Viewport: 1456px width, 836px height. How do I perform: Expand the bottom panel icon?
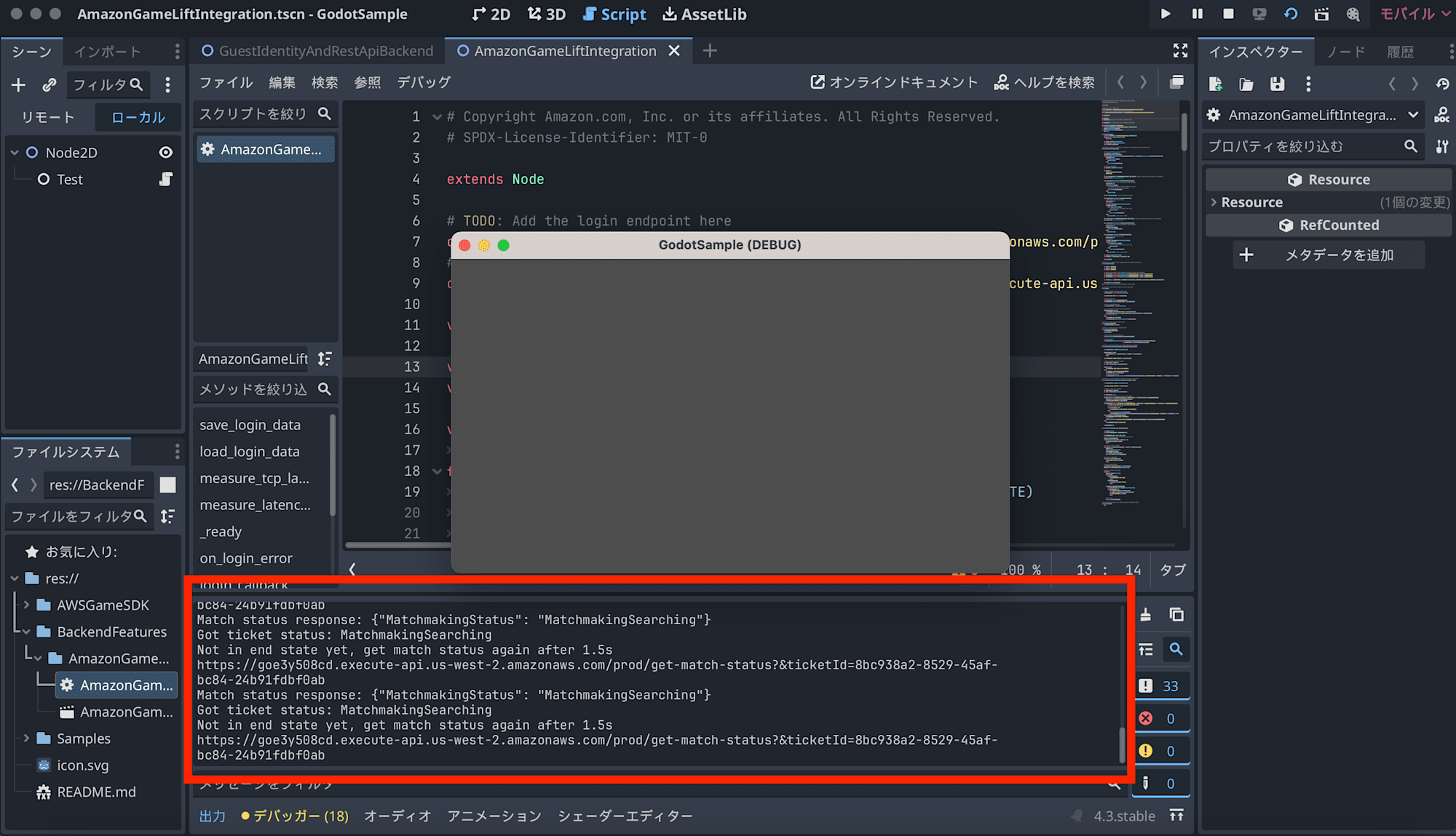click(1176, 816)
